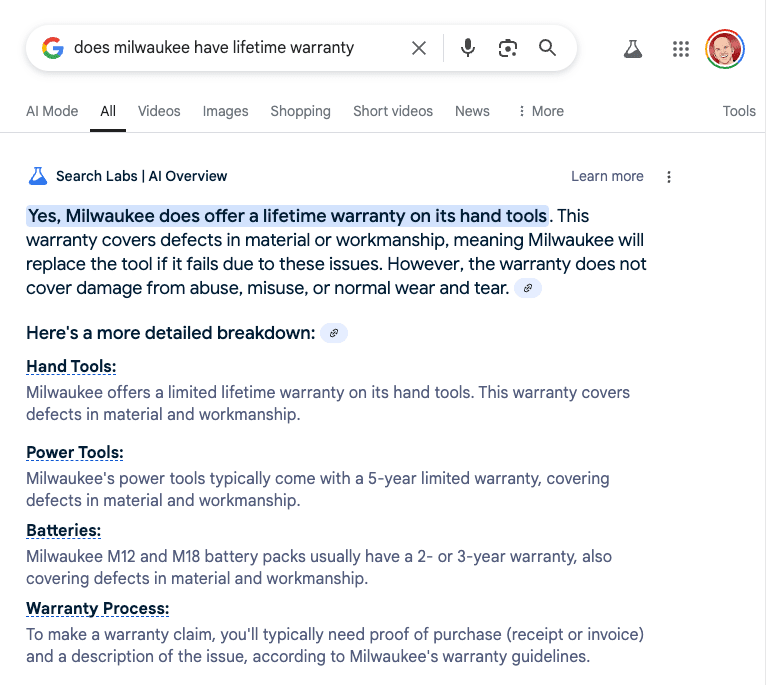
Task: Switch to Videos tab
Action: (159, 111)
